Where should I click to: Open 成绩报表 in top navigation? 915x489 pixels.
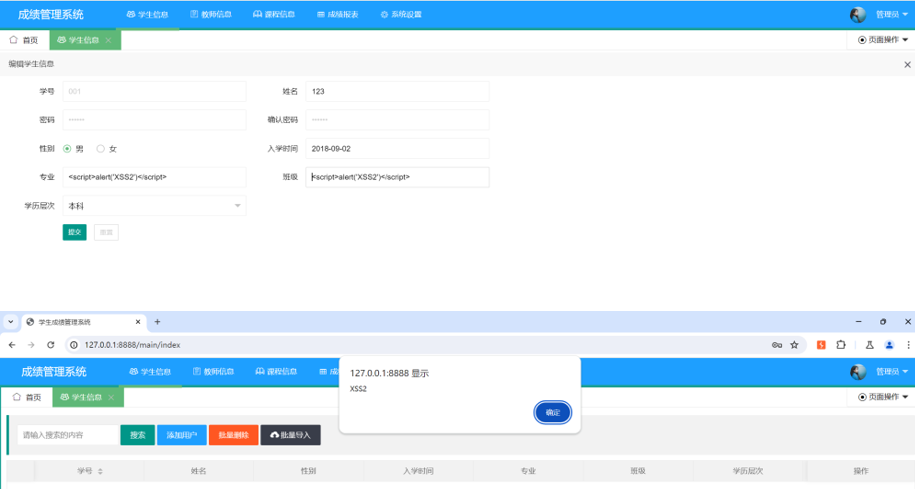[336, 15]
